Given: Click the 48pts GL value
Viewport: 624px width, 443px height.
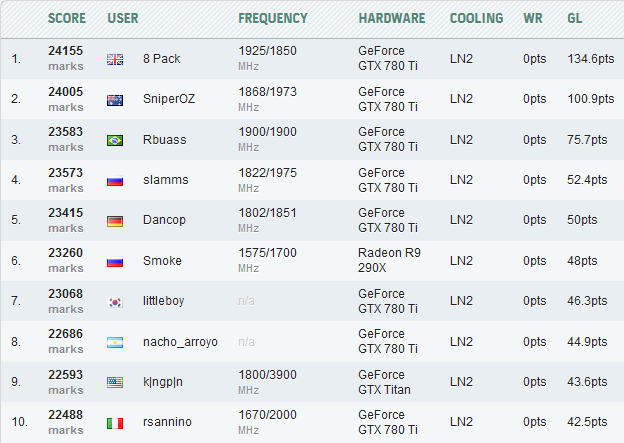Looking at the screenshot, I should (x=582, y=261).
